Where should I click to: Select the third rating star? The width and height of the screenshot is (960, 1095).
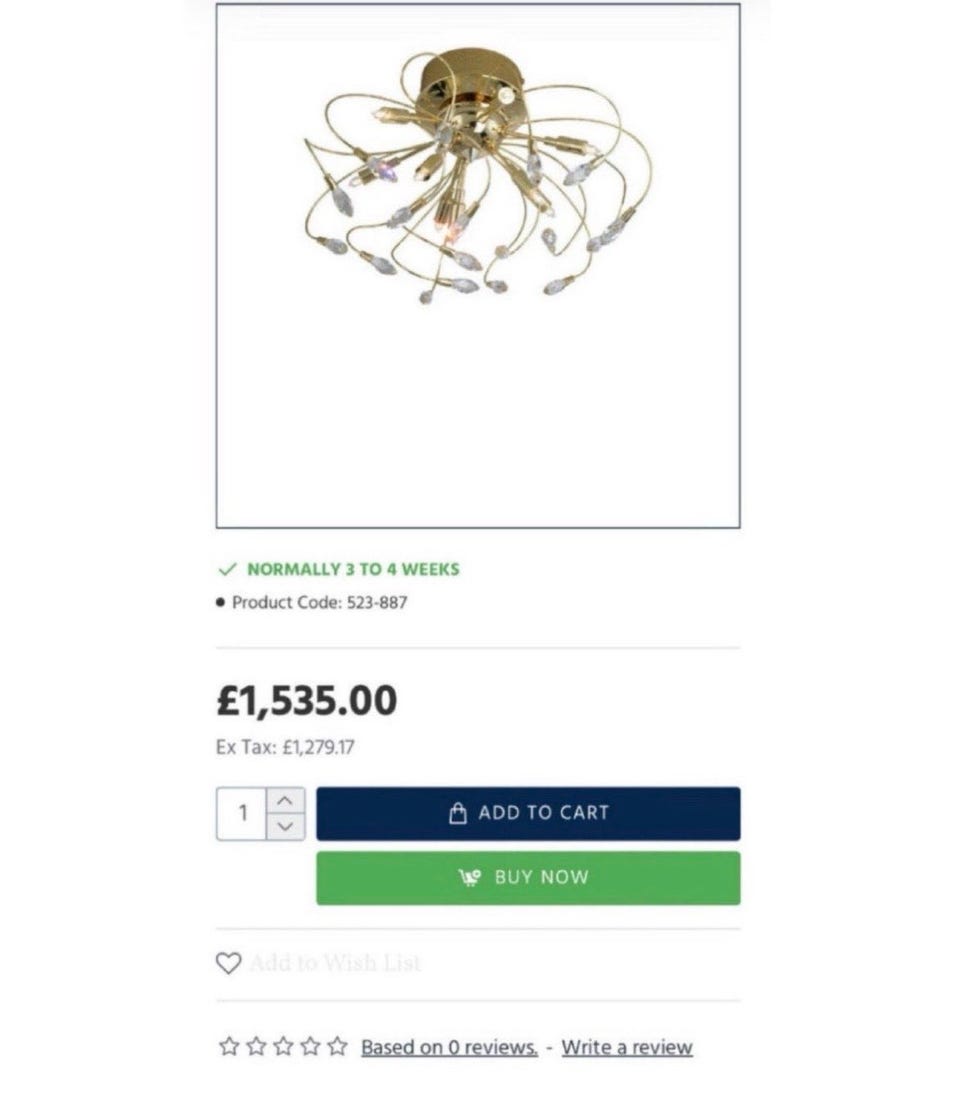click(x=283, y=1046)
